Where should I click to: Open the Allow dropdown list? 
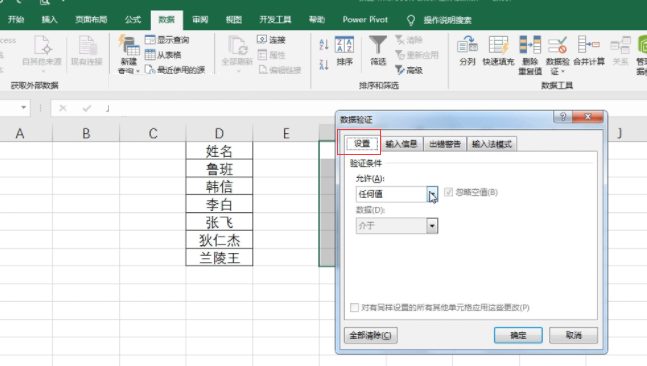pos(432,194)
